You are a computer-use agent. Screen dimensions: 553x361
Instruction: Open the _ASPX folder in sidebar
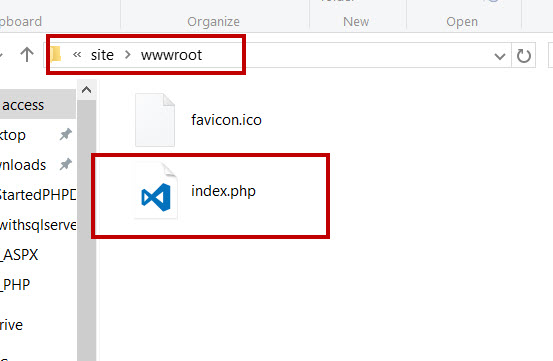point(19,255)
